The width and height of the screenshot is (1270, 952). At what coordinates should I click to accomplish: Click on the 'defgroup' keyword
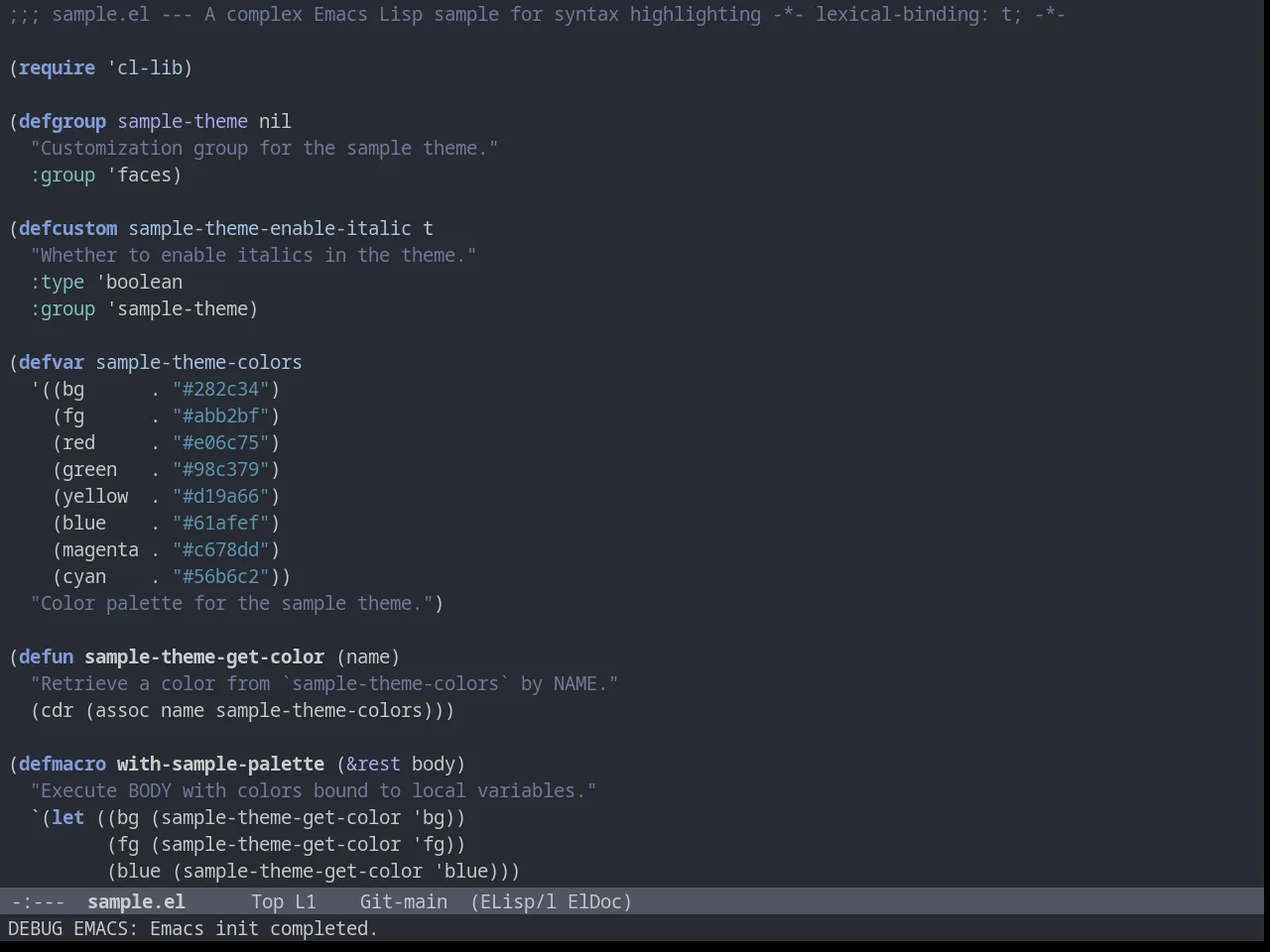point(63,121)
